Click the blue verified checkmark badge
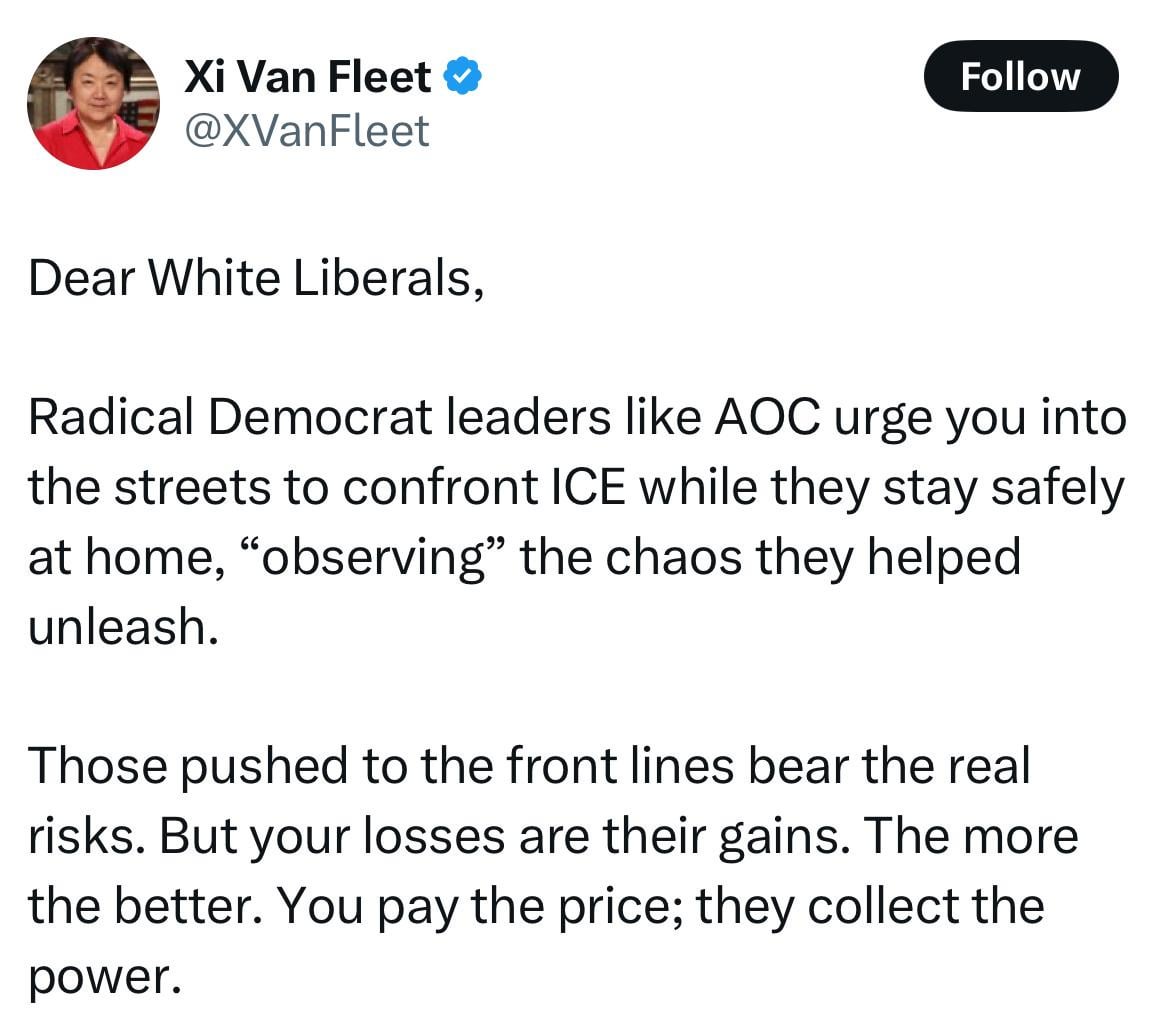 click(x=463, y=77)
